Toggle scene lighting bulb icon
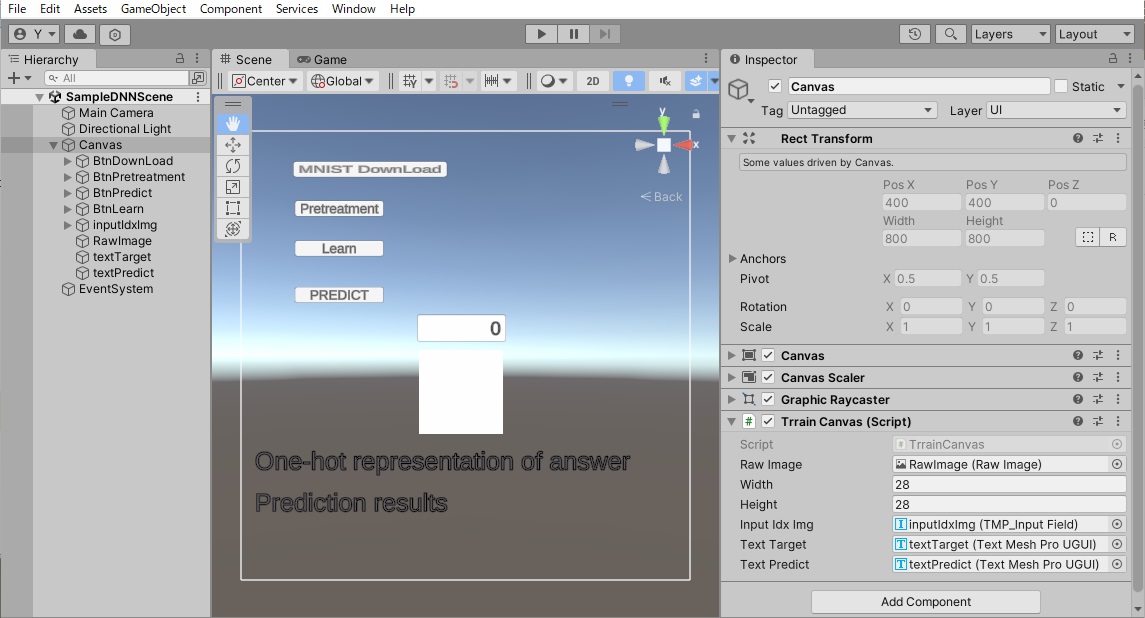 coord(628,81)
